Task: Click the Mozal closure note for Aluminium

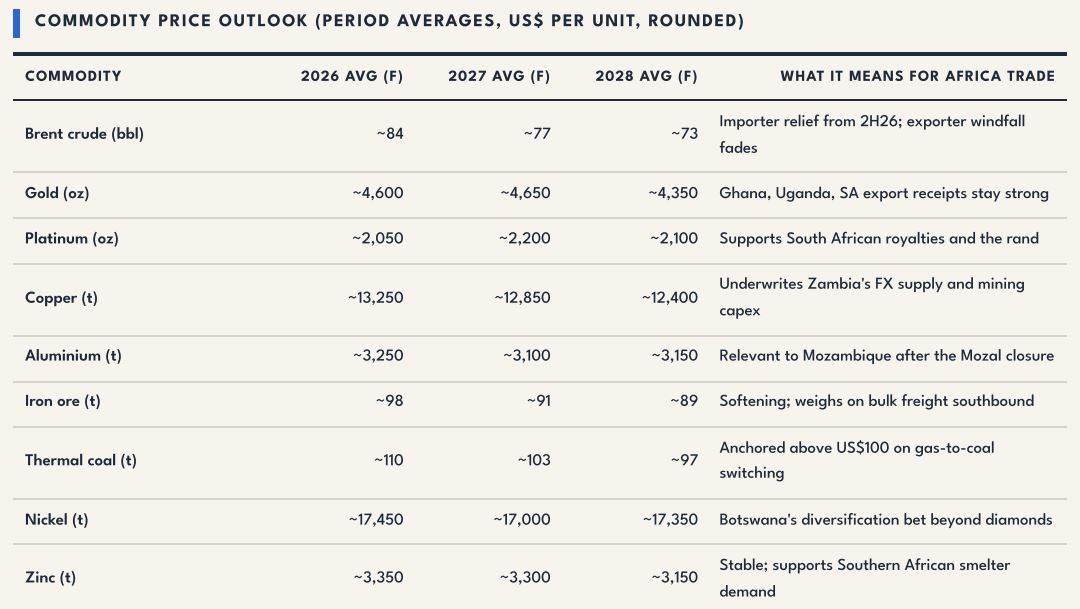Action: click(886, 355)
